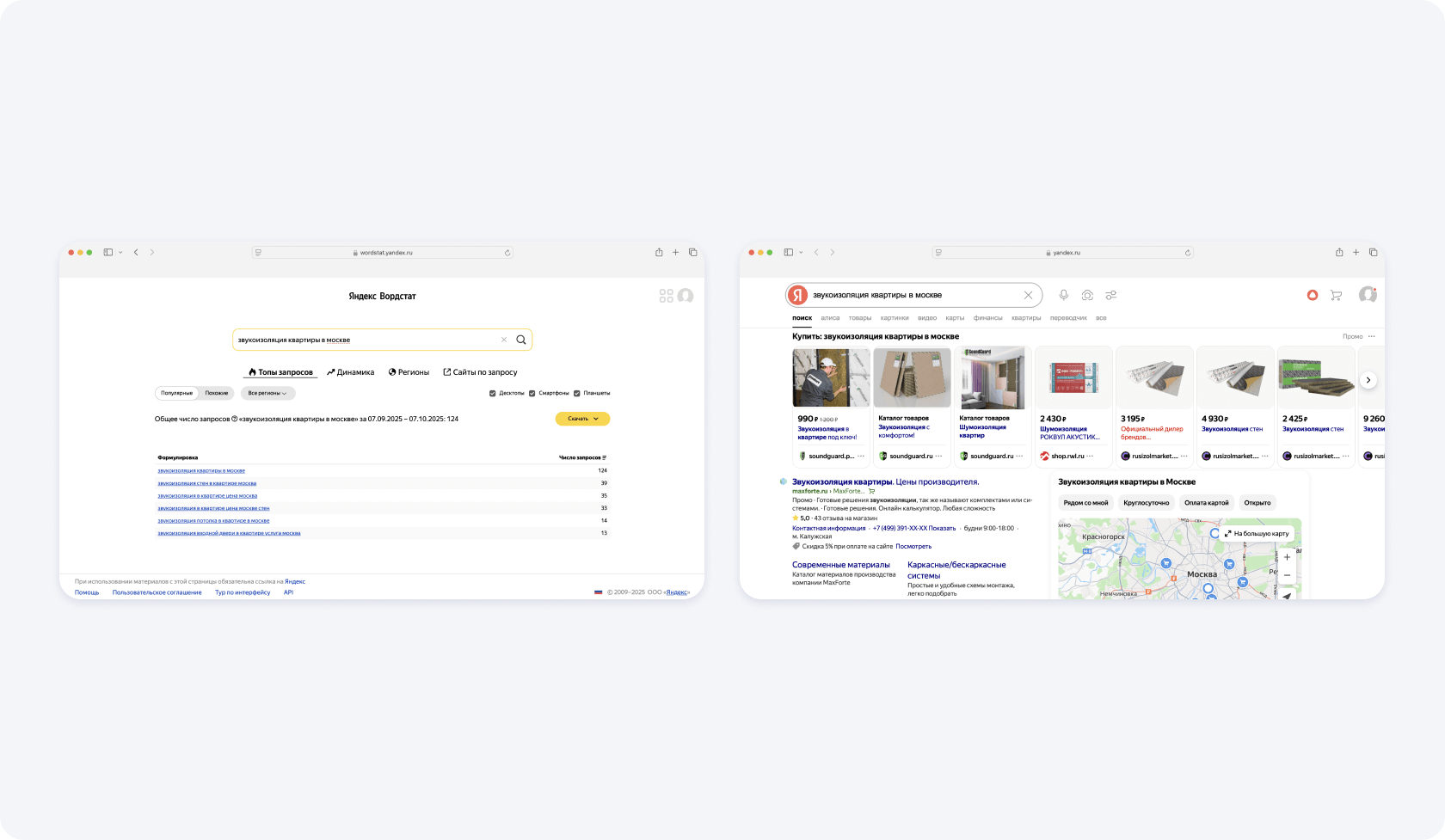Toggle the Планшеты checkbox
The image size is (1445, 840).
click(x=577, y=393)
